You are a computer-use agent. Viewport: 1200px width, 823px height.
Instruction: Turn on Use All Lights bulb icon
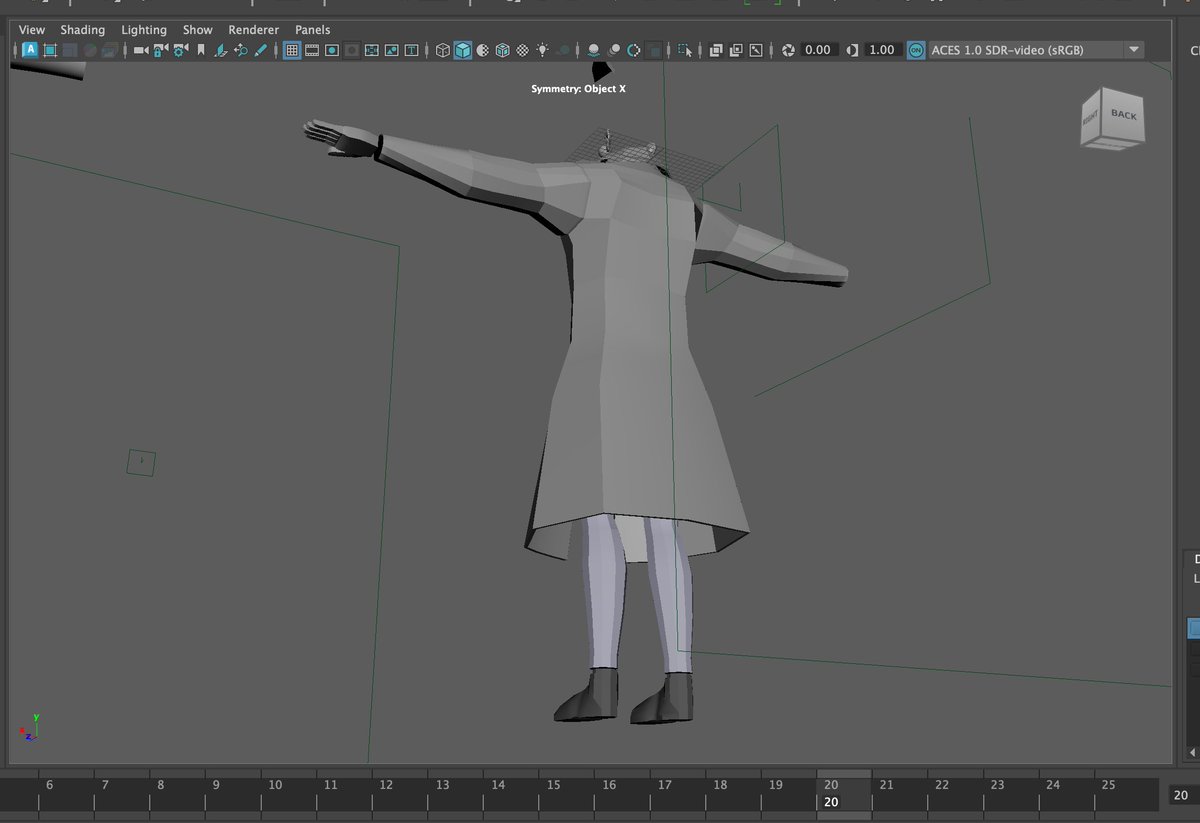click(x=543, y=49)
